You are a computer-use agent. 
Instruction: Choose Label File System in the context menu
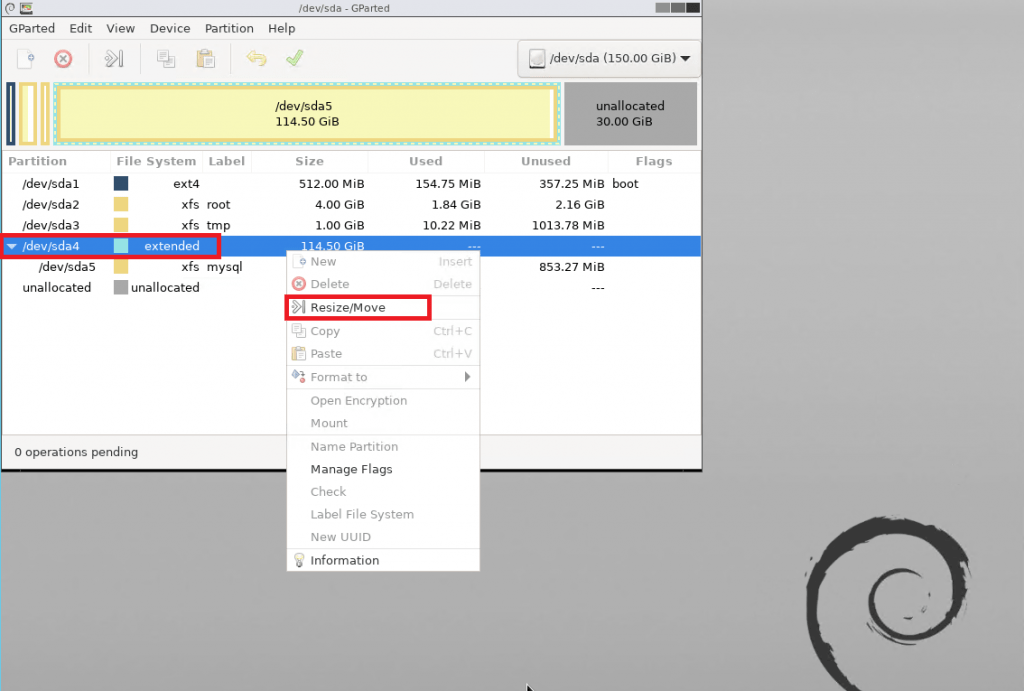[383, 515]
